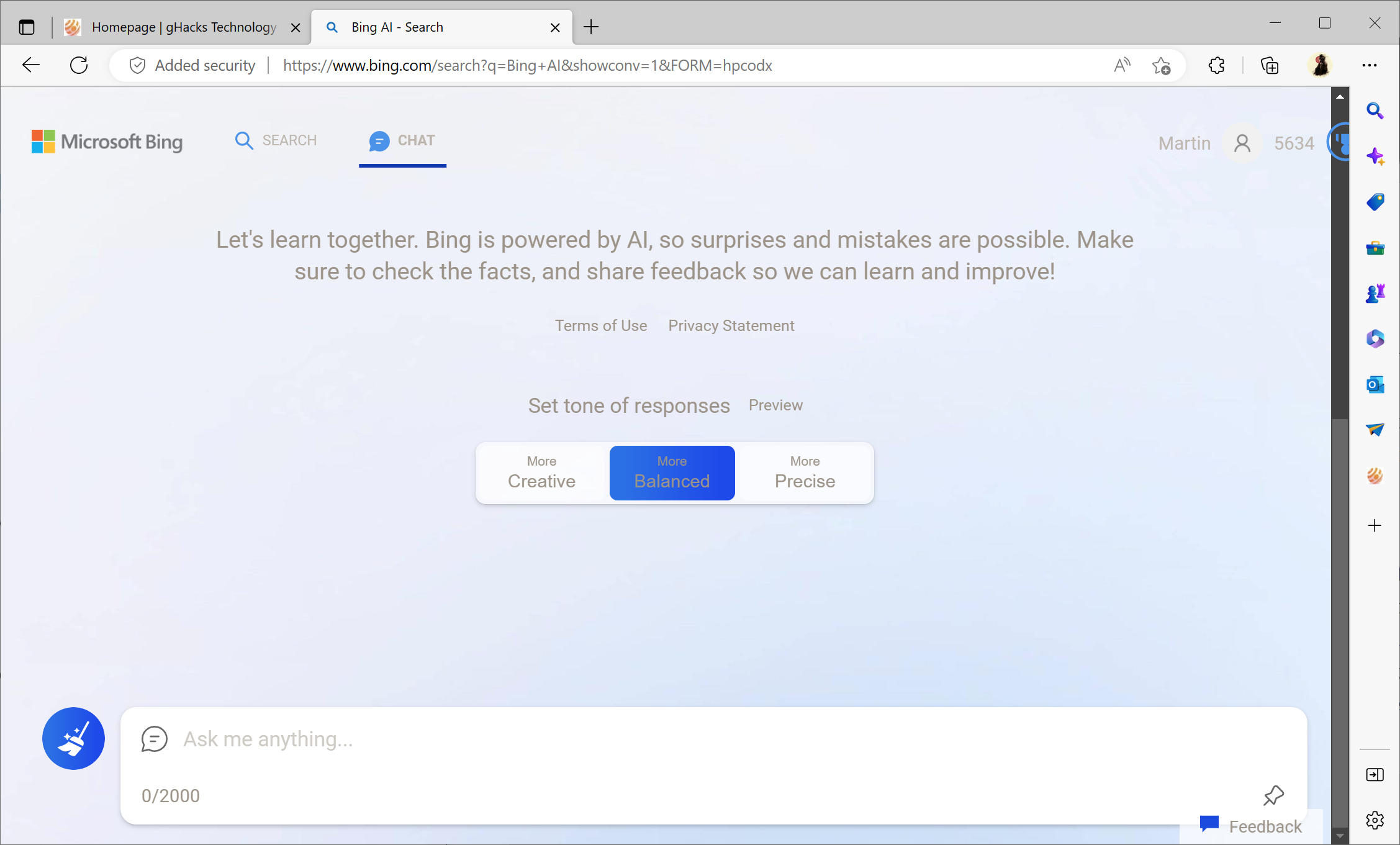
Task: Open the Privacy Statement link
Action: pos(731,326)
